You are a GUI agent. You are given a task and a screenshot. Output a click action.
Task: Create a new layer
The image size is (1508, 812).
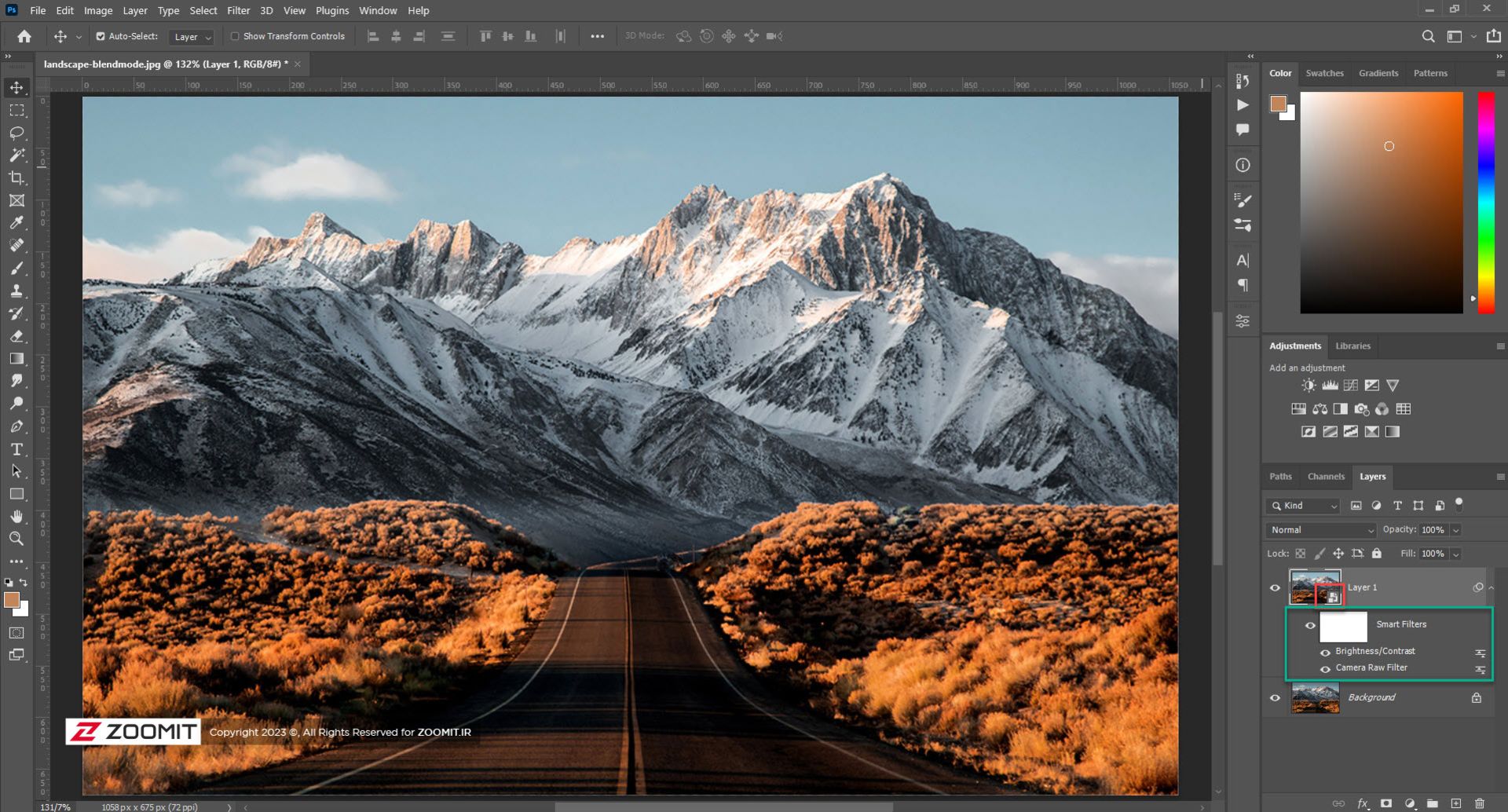click(1455, 803)
